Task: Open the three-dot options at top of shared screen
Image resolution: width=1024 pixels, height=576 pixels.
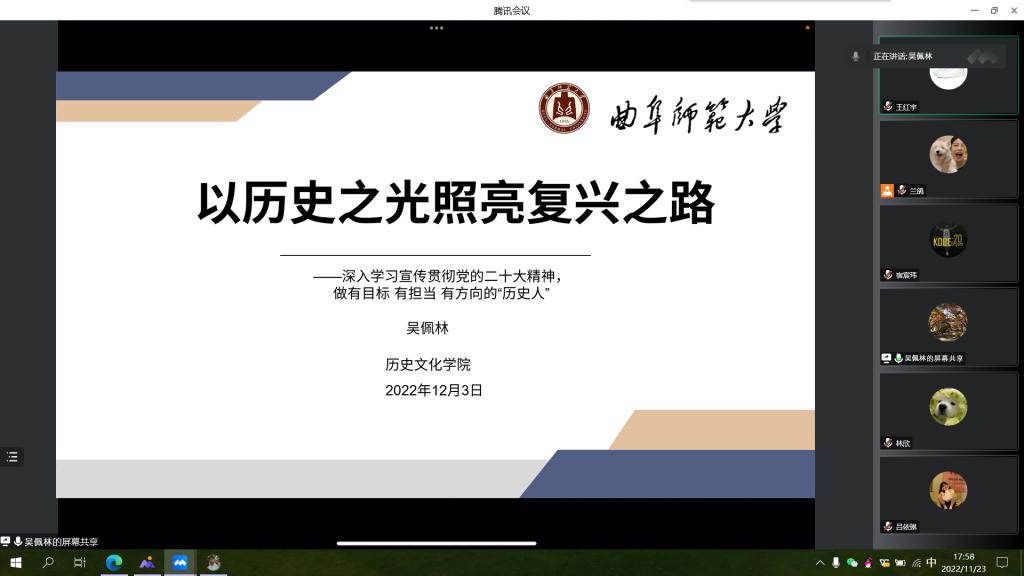Action: 436,27
